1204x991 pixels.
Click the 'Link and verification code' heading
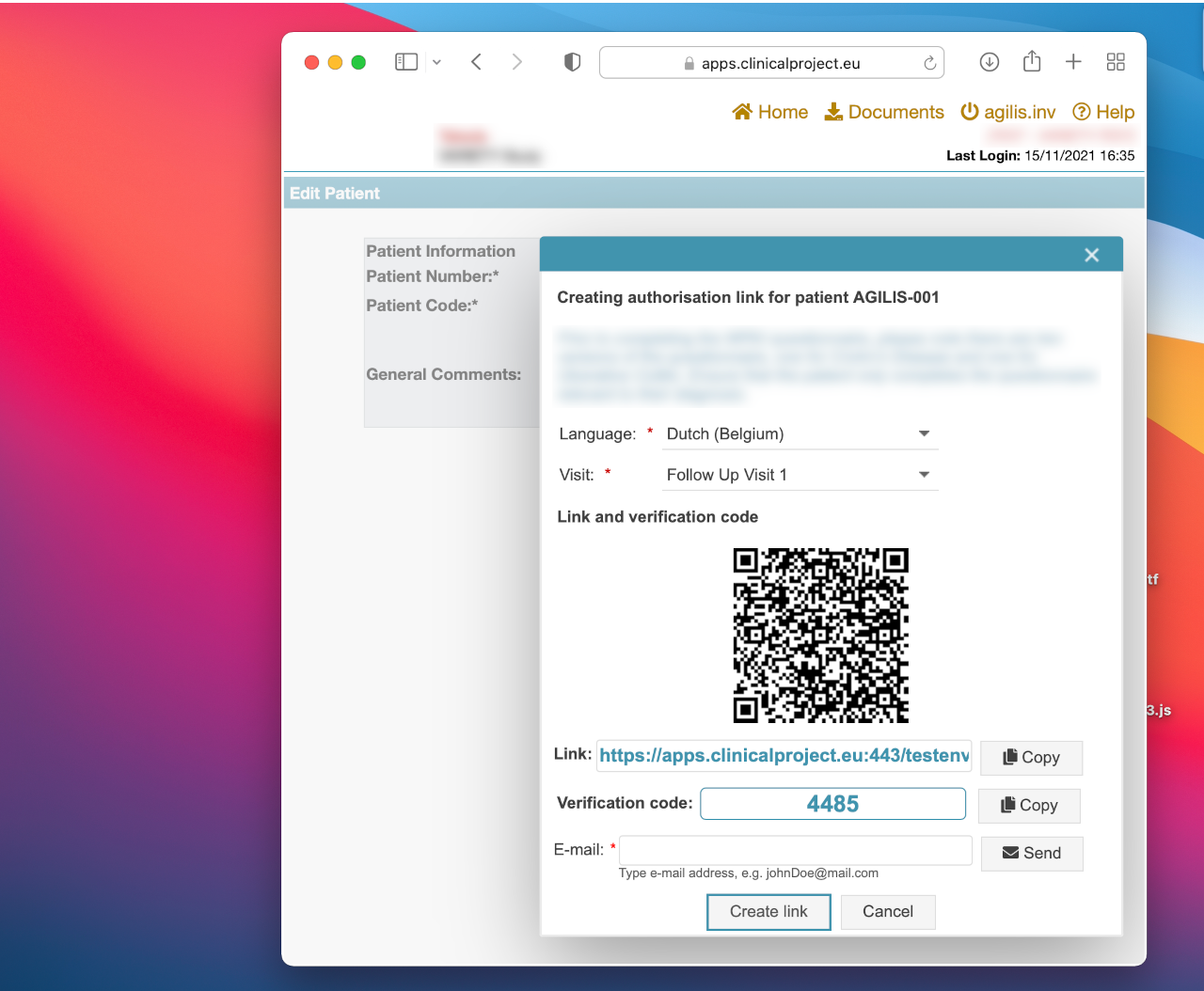point(657,517)
